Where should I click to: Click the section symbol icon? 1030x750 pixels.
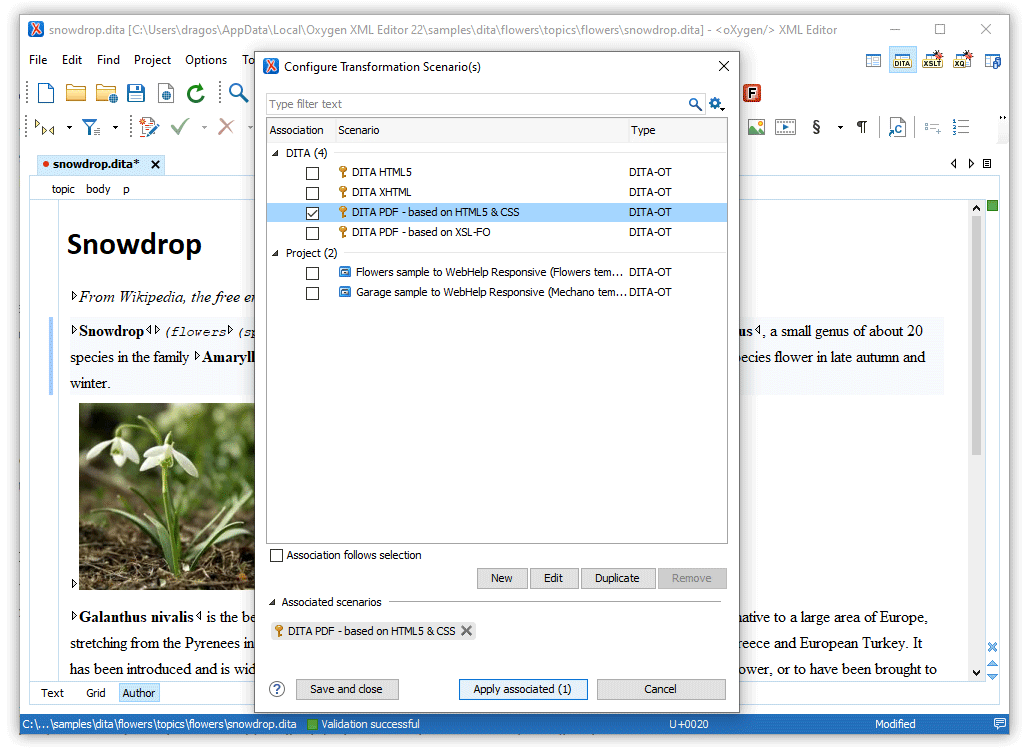(816, 127)
